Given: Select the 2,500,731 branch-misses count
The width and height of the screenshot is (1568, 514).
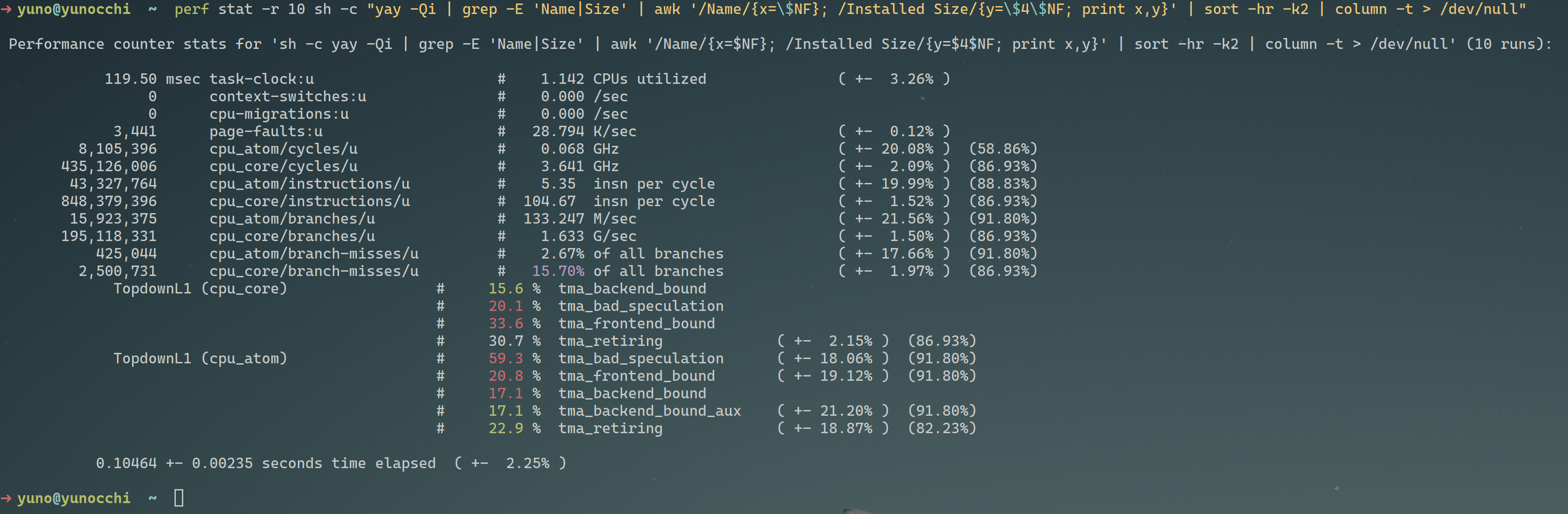Looking at the screenshot, I should point(117,271).
